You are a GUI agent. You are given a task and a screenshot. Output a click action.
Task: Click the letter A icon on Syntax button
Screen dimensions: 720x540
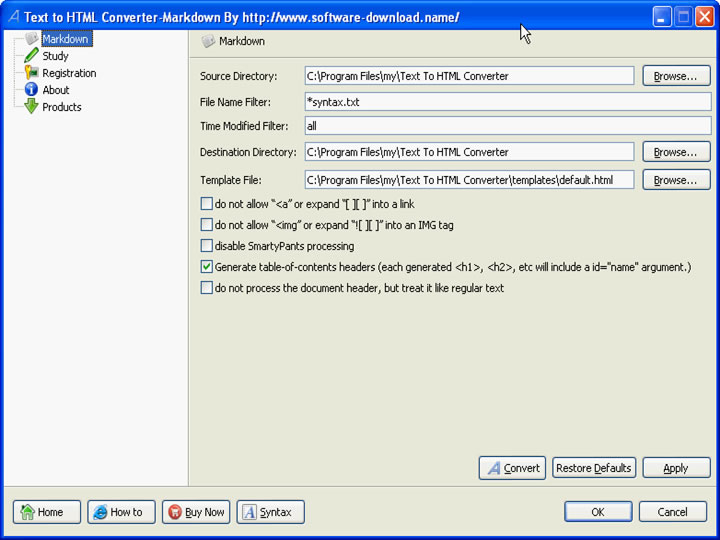[x=249, y=512]
